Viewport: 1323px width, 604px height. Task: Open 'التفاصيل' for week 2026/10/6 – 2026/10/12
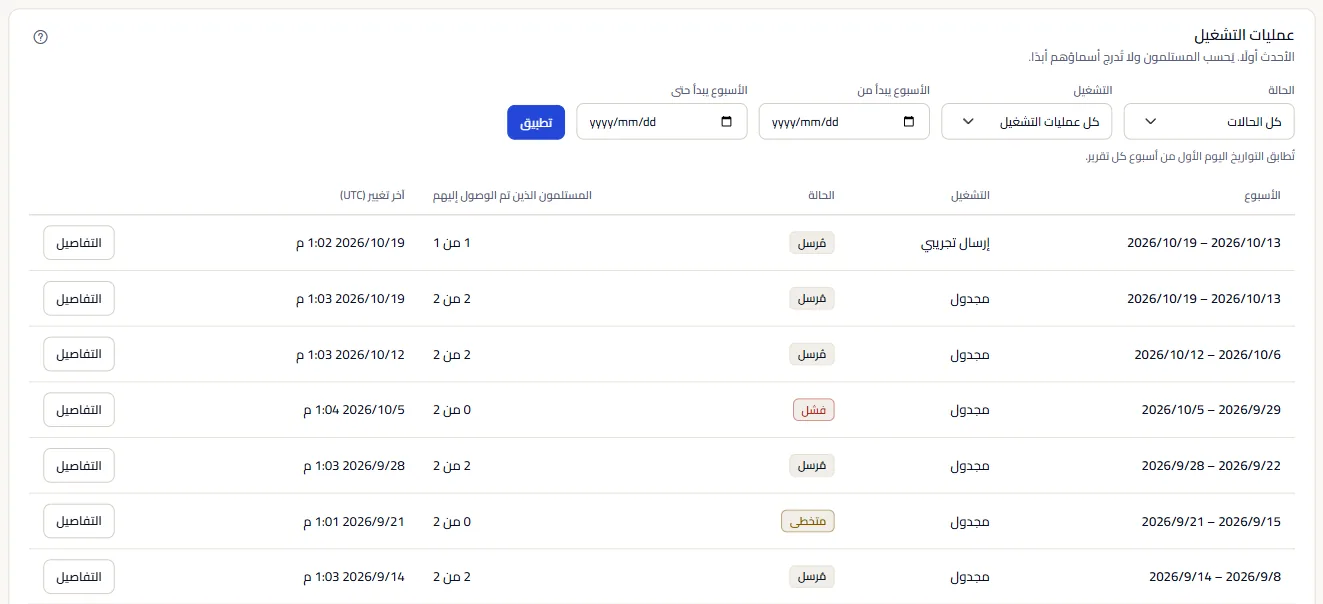point(79,354)
